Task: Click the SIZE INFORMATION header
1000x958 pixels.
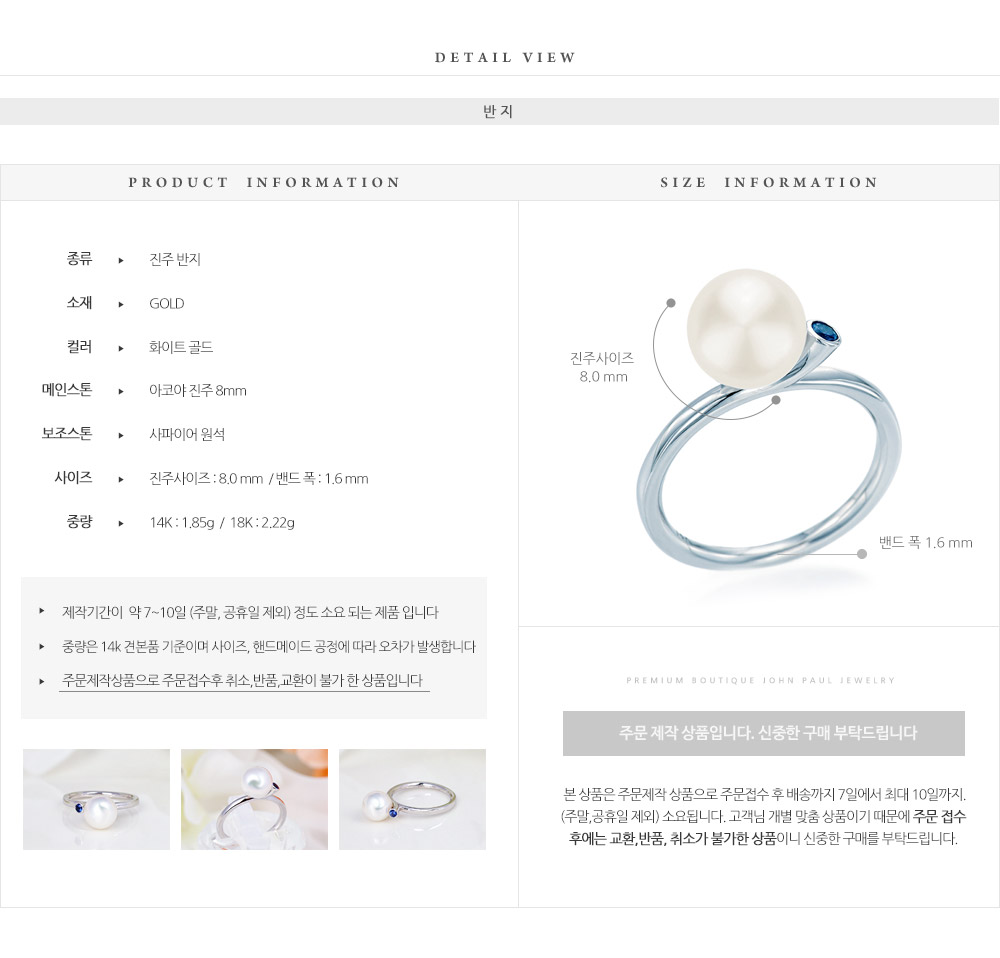Action: [768, 182]
